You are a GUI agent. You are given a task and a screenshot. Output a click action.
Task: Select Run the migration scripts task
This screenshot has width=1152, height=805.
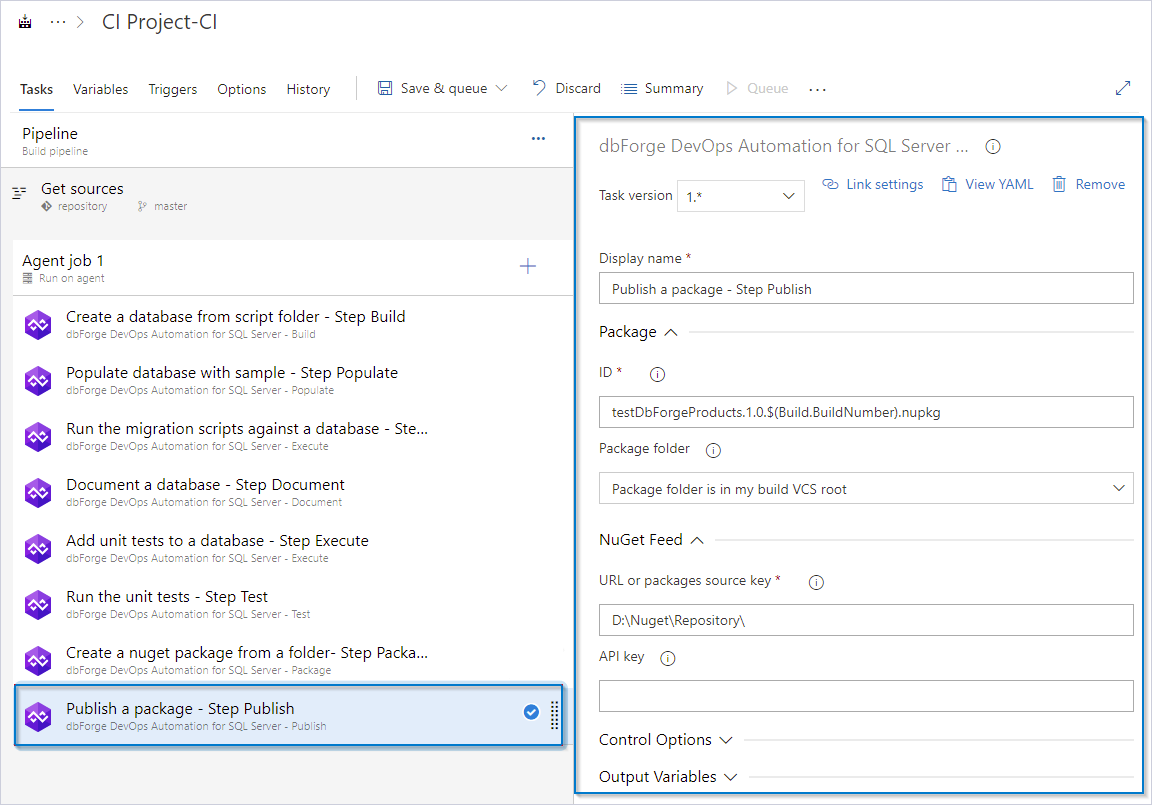(293, 436)
